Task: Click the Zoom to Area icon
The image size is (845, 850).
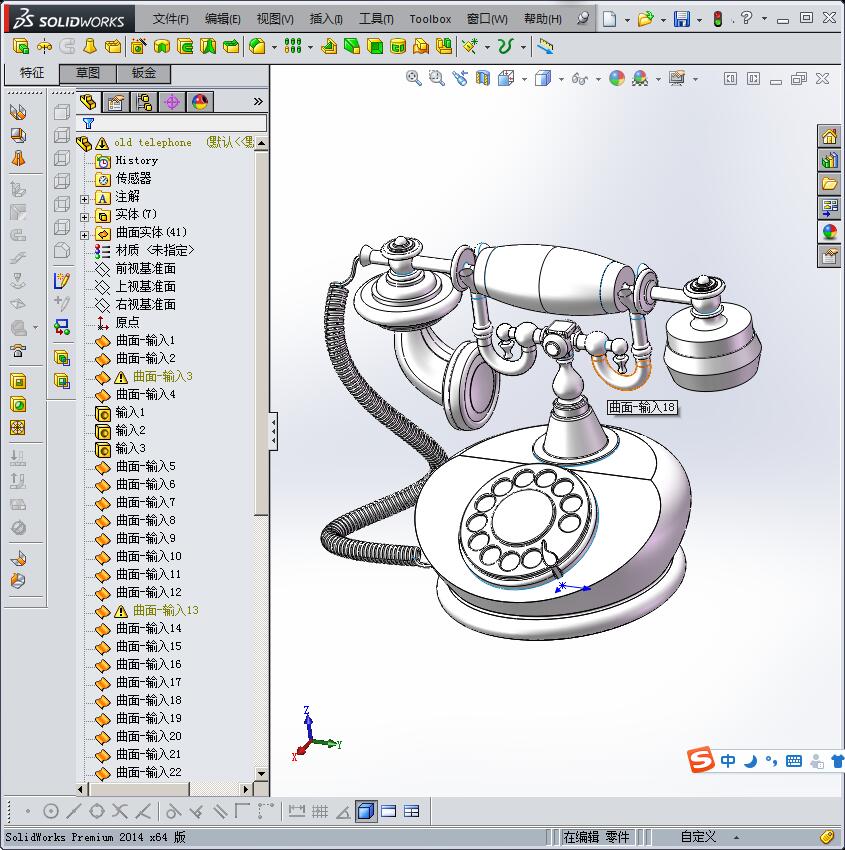Action: 436,78
